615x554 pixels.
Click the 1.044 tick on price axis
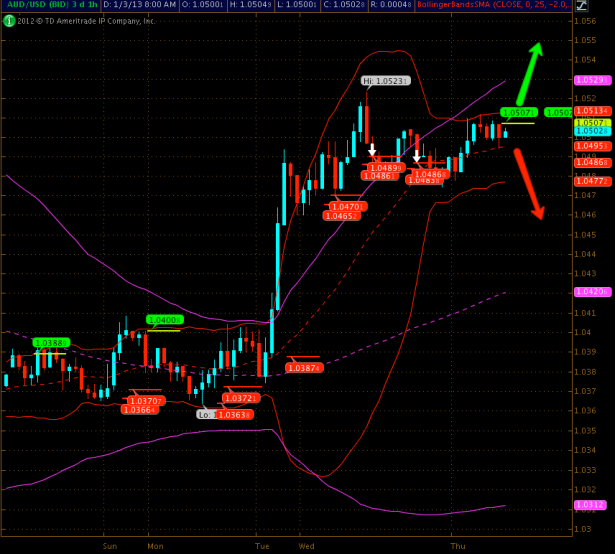(585, 254)
